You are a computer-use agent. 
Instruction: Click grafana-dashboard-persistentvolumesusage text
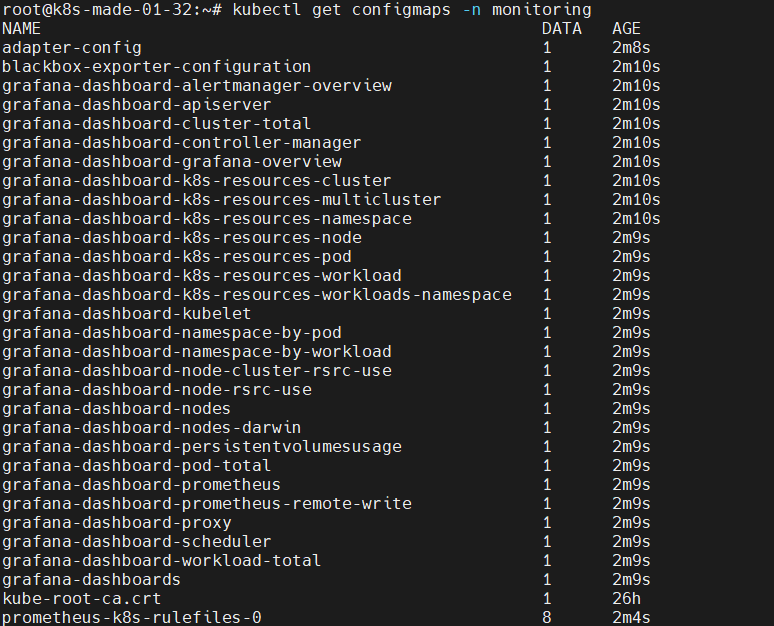[x=202, y=447]
